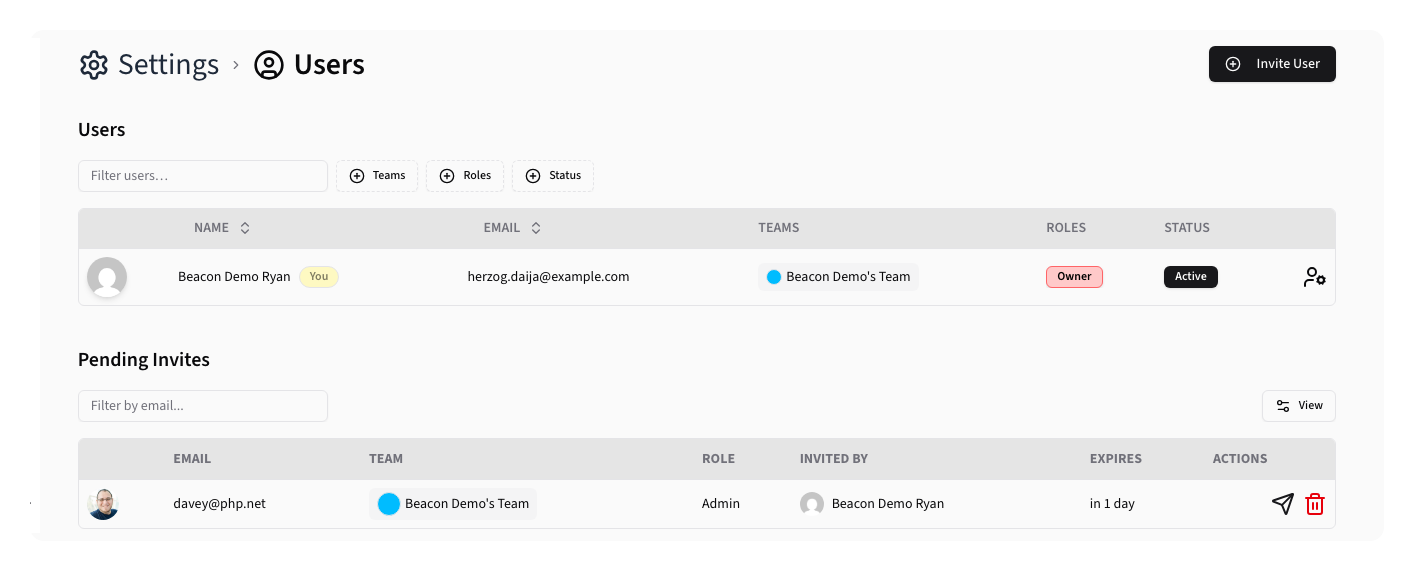Open the Settings gear icon

click(93, 64)
